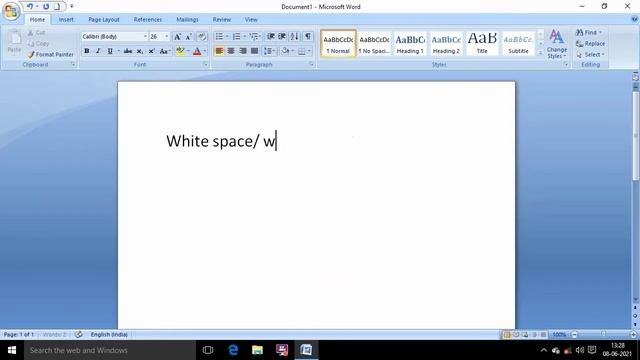Decrease paragraph indent
Screen dimensions: 640x360
click(x=271, y=37)
